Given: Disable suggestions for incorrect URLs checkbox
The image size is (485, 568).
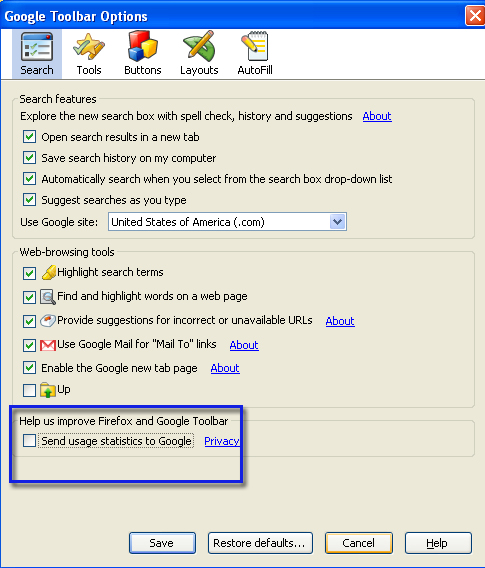Looking at the screenshot, I should 29,321.
